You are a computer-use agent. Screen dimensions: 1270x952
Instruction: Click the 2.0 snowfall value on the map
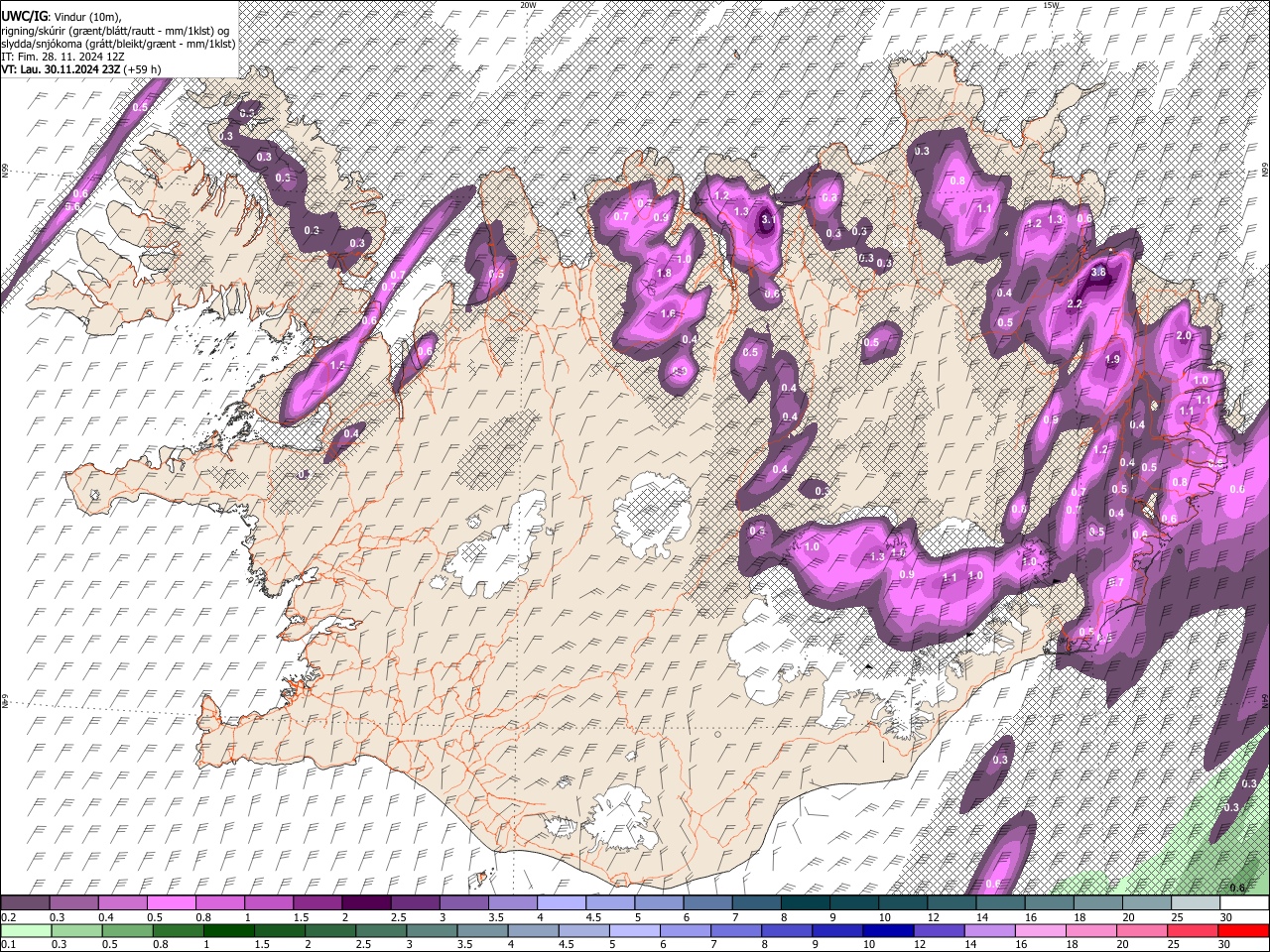[x=1183, y=336]
